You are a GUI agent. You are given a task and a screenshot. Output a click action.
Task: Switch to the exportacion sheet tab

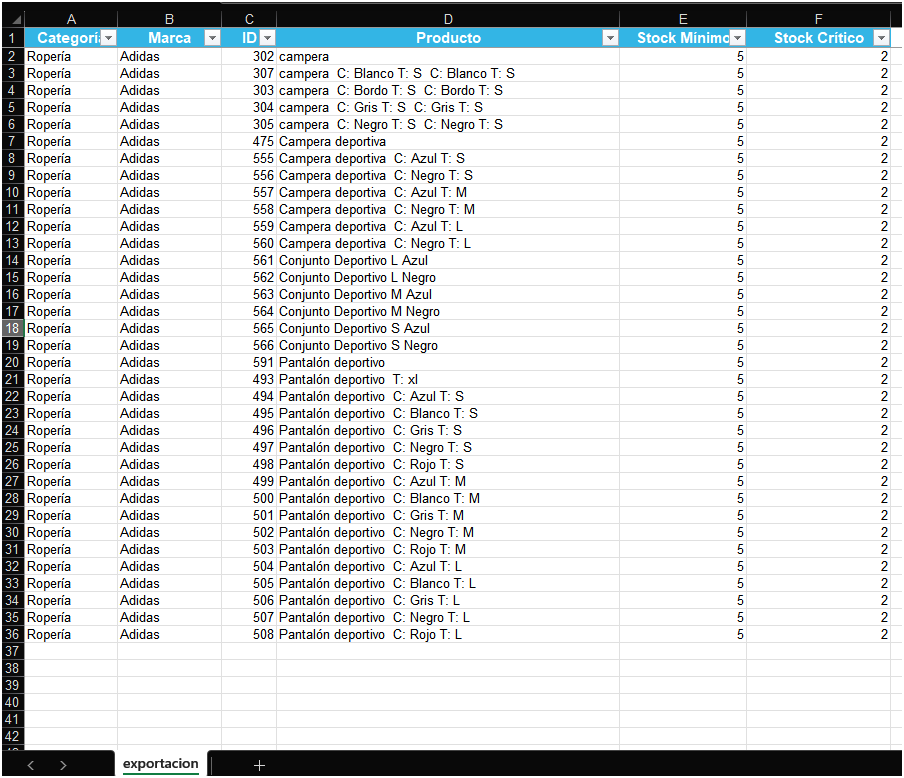tap(160, 764)
